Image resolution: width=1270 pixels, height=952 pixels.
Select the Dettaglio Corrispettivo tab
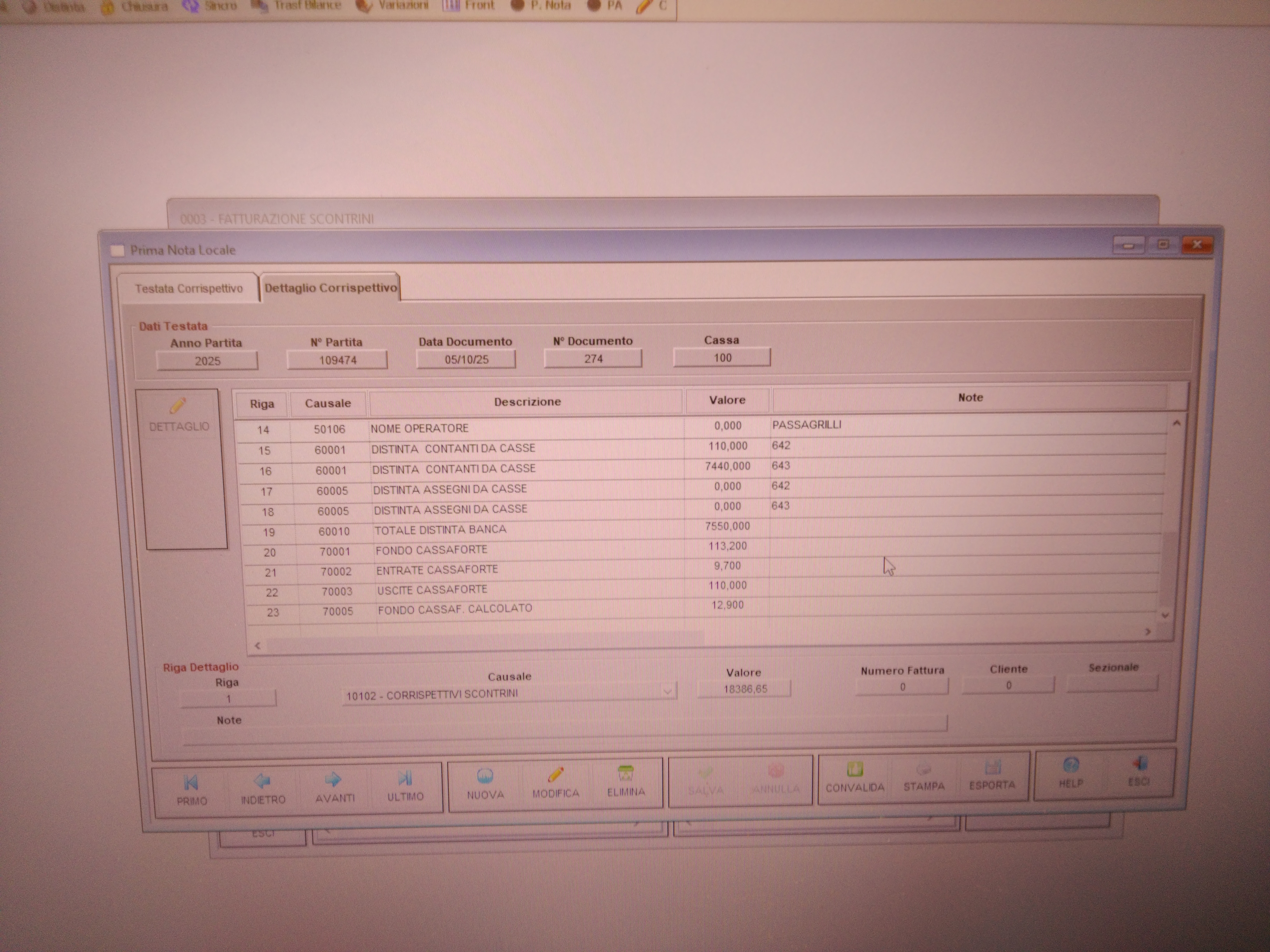(x=331, y=288)
